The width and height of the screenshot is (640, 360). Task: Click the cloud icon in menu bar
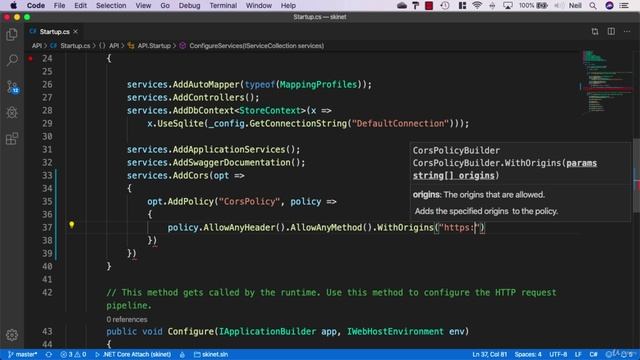pos(402,5)
